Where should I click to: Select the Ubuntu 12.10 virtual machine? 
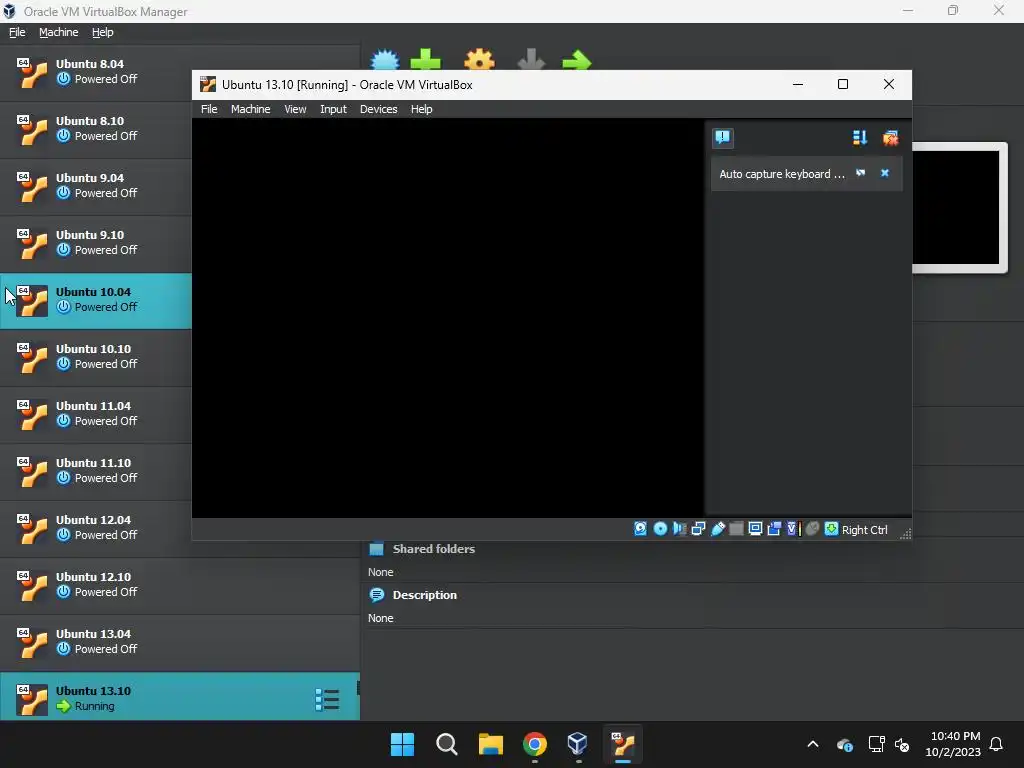coord(180,585)
